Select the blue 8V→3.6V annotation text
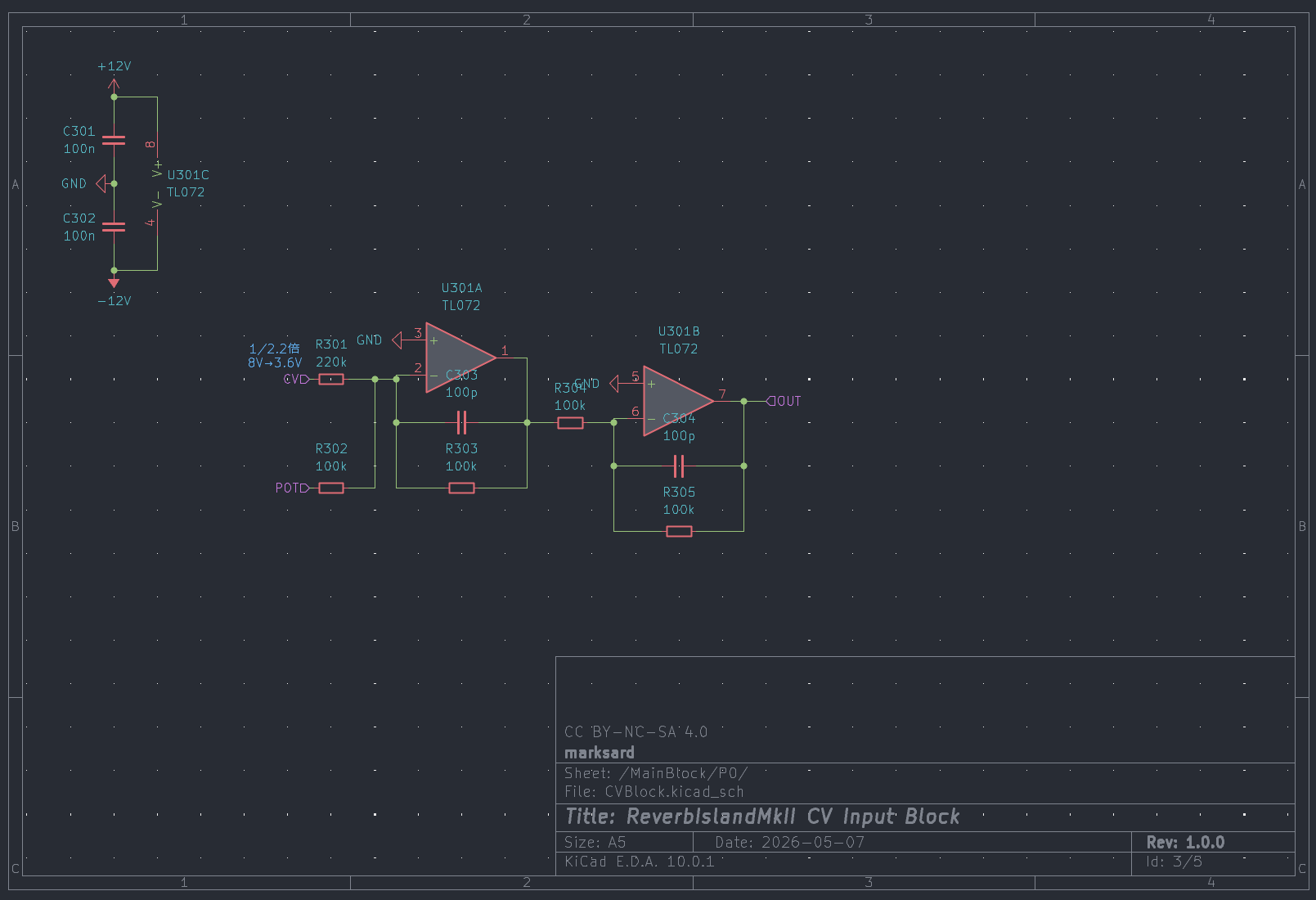The image size is (1316, 900). pos(275,363)
